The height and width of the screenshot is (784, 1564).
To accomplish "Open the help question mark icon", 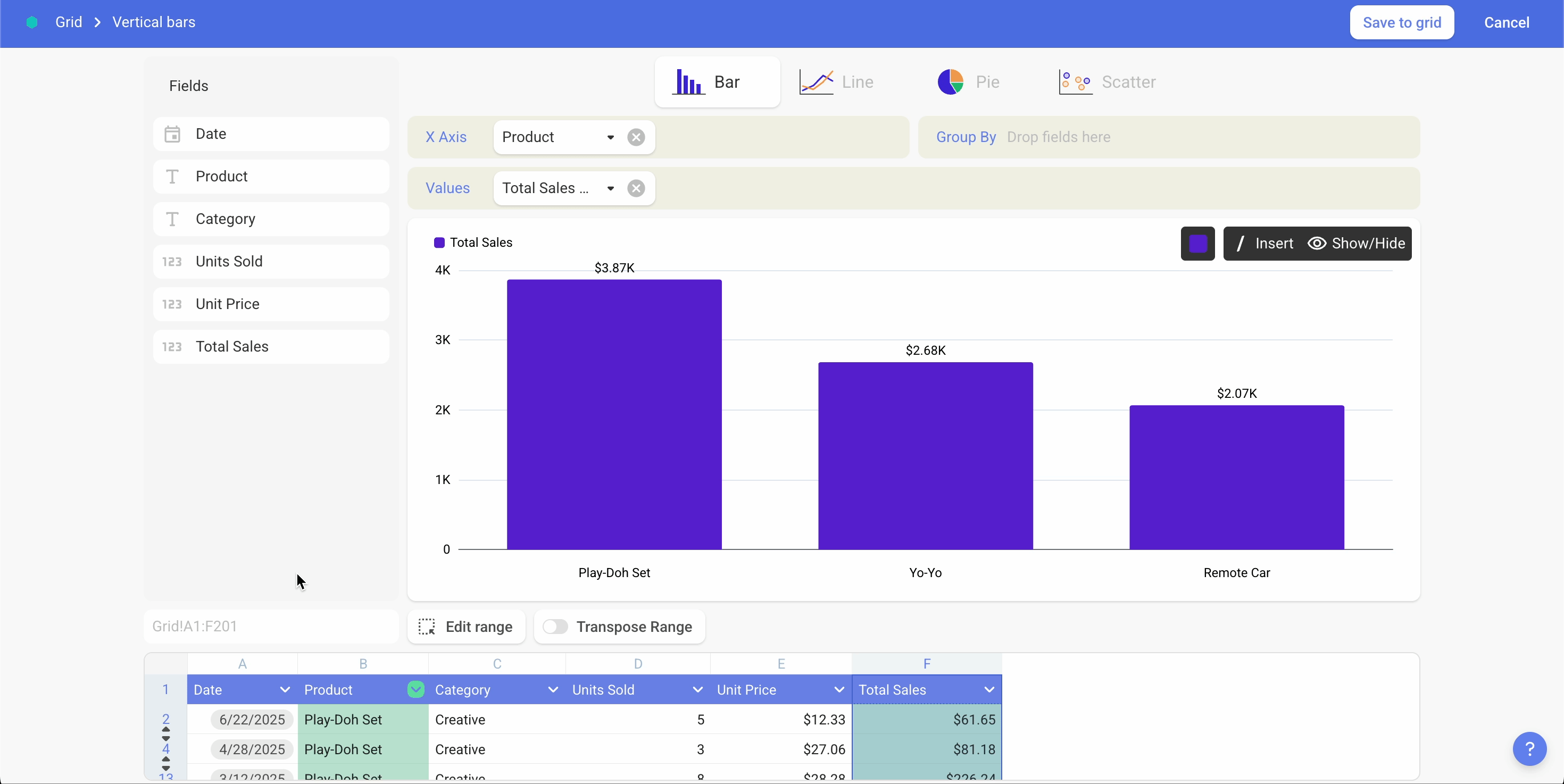I will 1529,749.
